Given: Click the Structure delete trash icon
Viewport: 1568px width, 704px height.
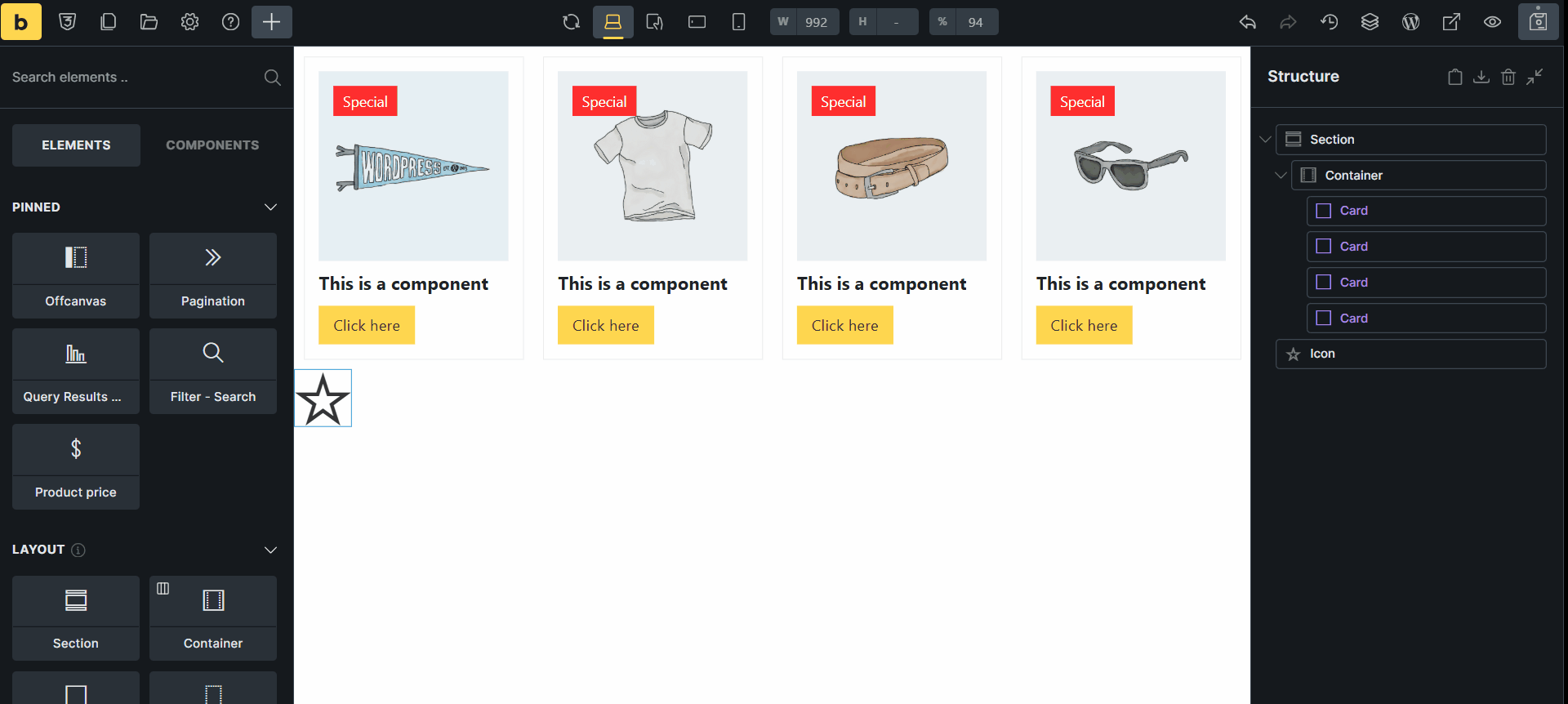Looking at the screenshot, I should pyautogui.click(x=1508, y=77).
